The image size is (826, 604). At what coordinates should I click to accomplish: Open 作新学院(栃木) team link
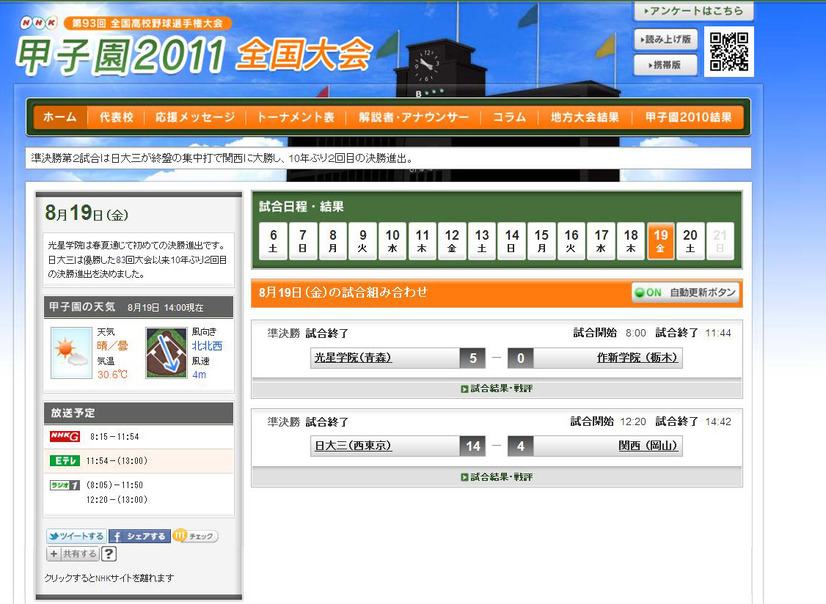tap(637, 358)
